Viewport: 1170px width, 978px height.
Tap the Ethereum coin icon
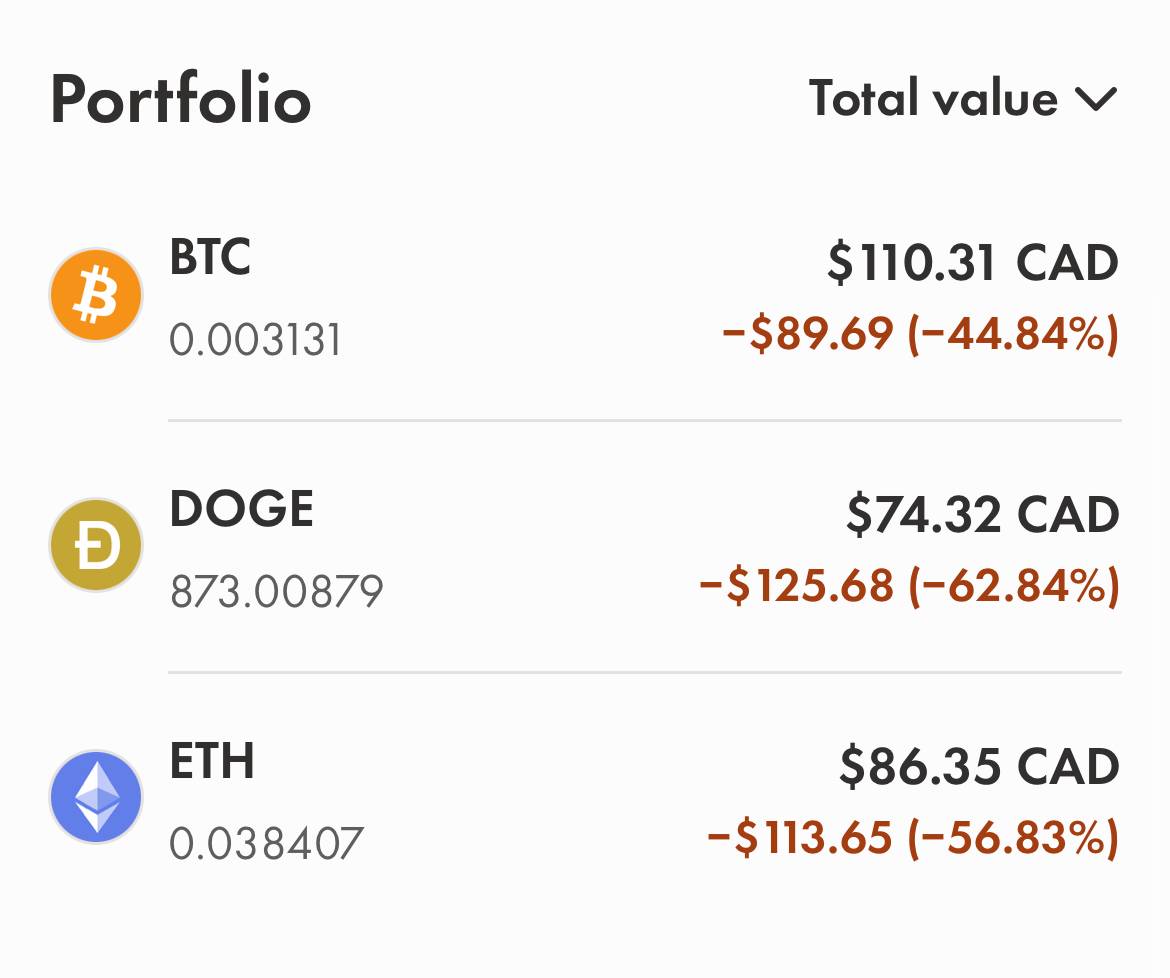(x=96, y=797)
